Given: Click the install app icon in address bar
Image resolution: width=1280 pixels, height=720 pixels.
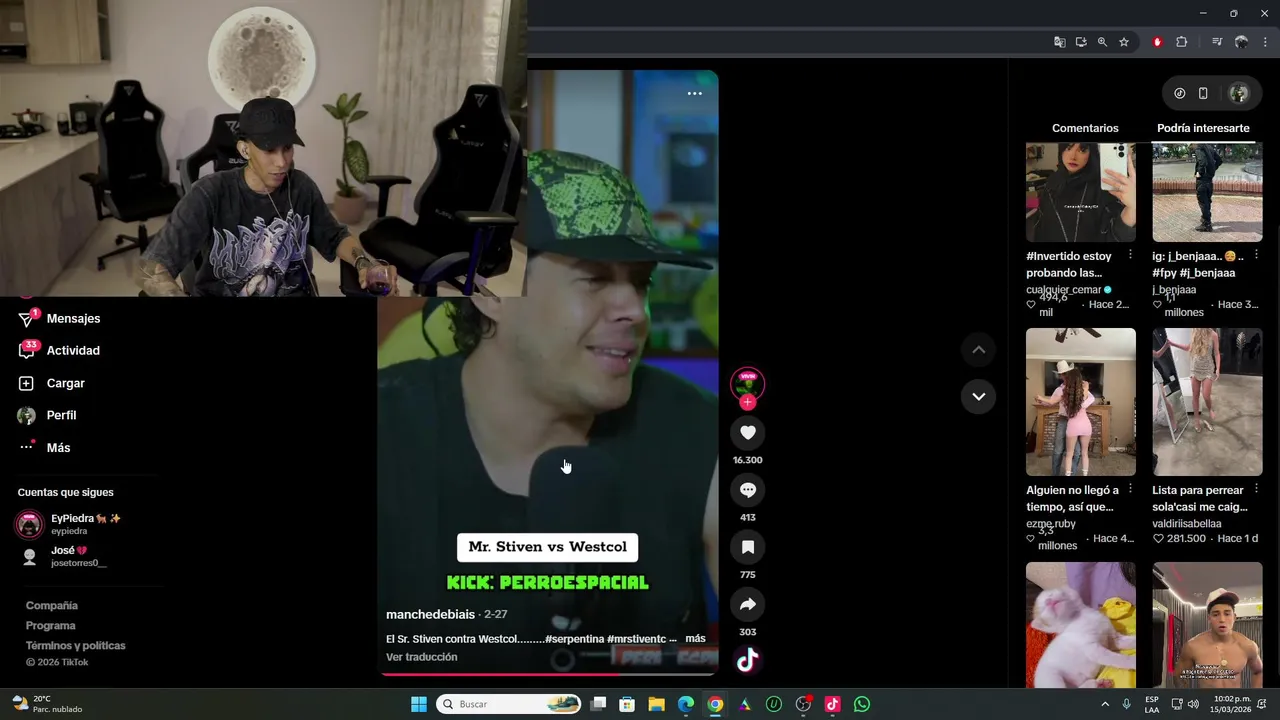Looking at the screenshot, I should click(x=1081, y=42).
